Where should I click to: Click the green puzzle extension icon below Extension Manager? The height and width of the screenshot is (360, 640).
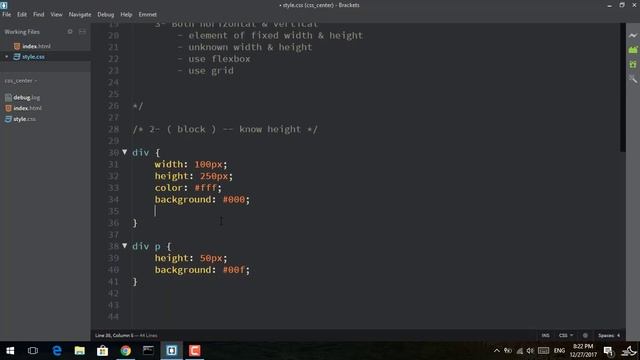pyautogui.click(x=633, y=64)
